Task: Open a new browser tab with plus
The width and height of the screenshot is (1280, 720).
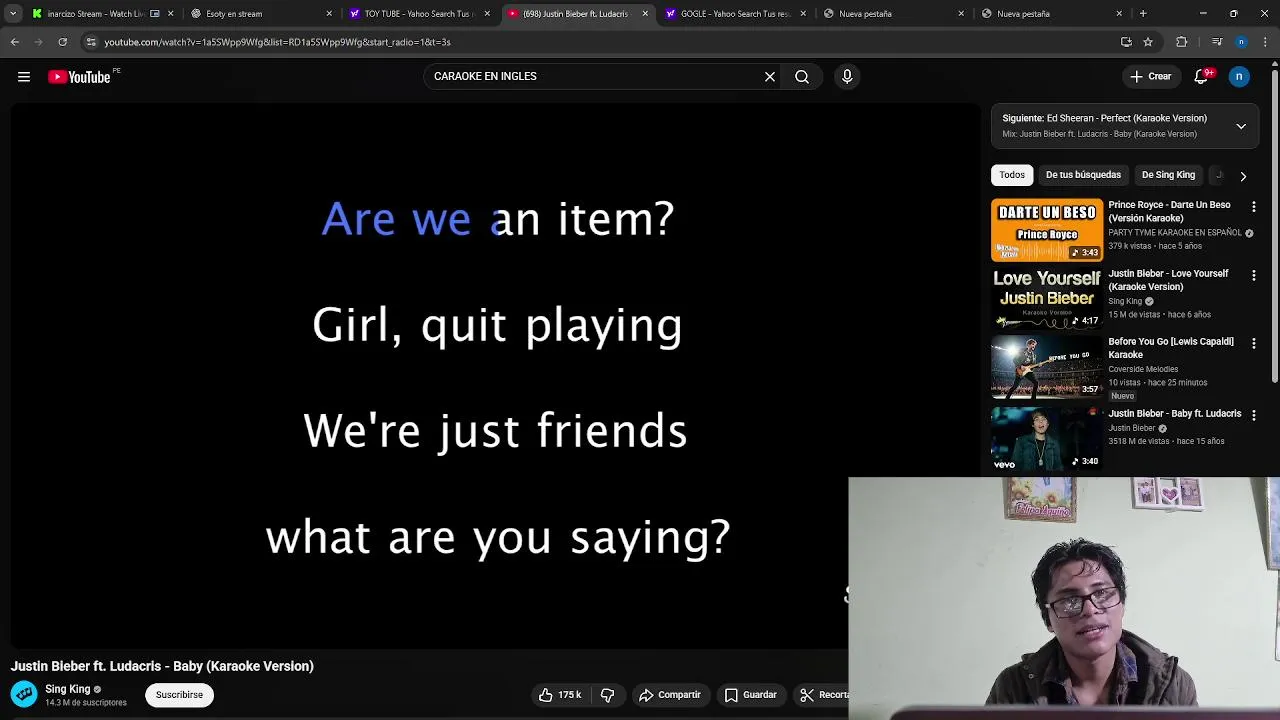Action: coord(1143,14)
